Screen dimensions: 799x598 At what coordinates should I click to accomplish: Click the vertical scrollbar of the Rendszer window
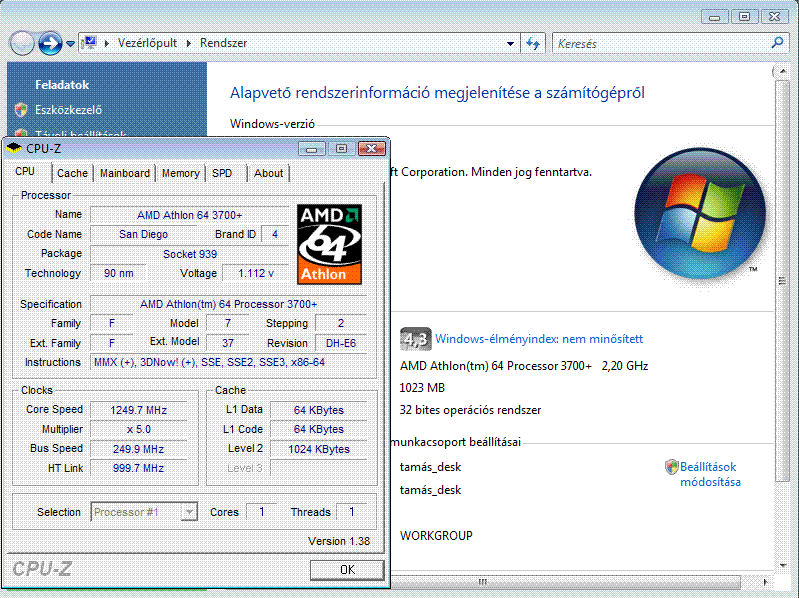click(x=782, y=280)
